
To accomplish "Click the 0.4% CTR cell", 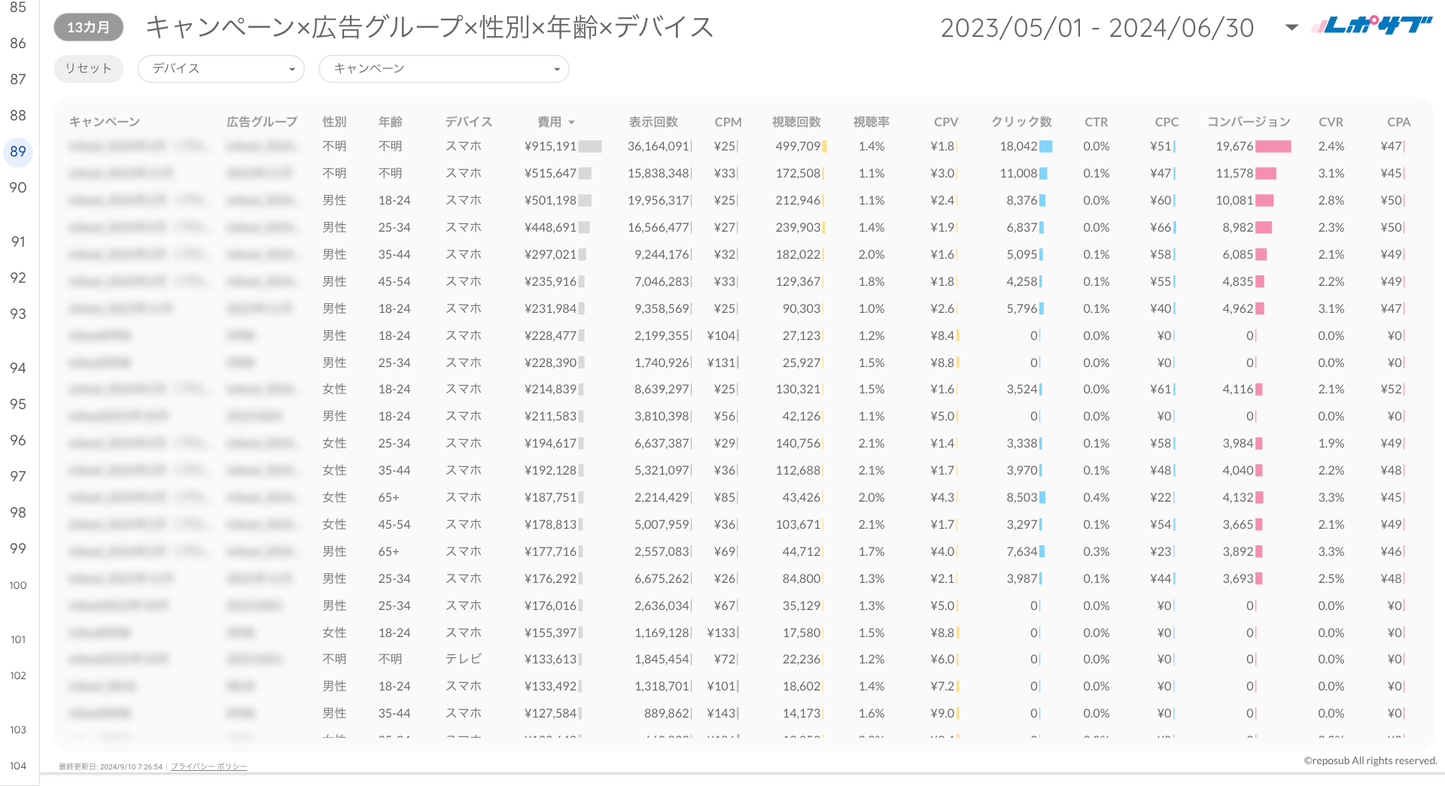I will (1096, 498).
